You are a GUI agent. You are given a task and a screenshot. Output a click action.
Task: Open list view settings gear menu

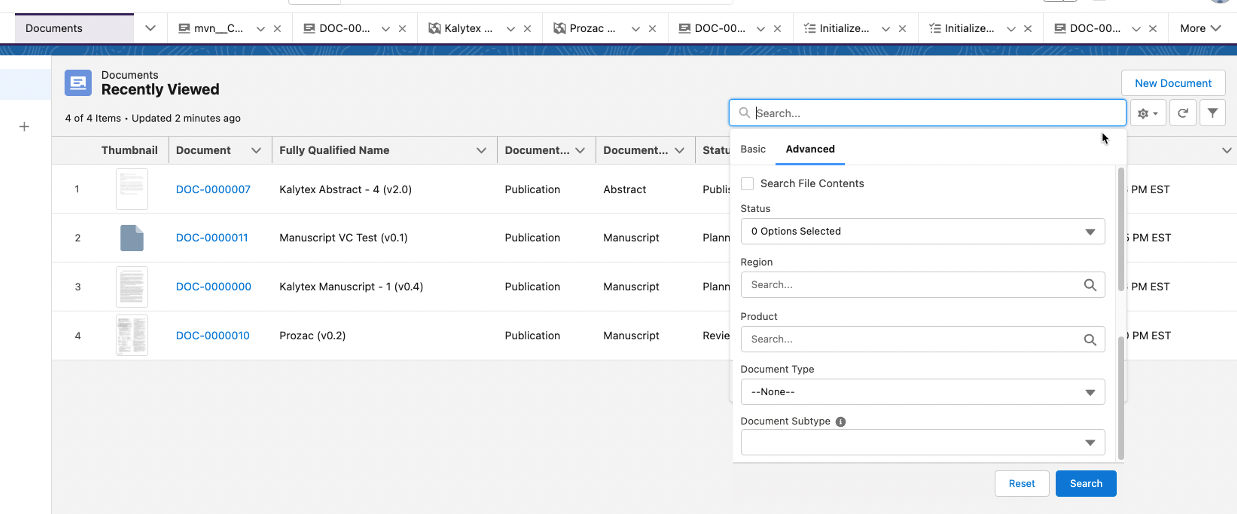click(1147, 114)
